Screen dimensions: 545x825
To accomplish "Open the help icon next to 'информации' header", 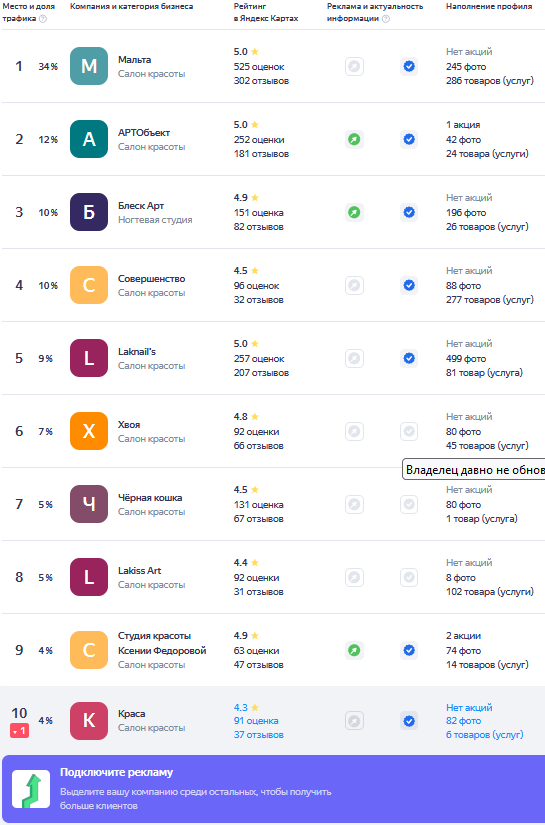I will 386,19.
